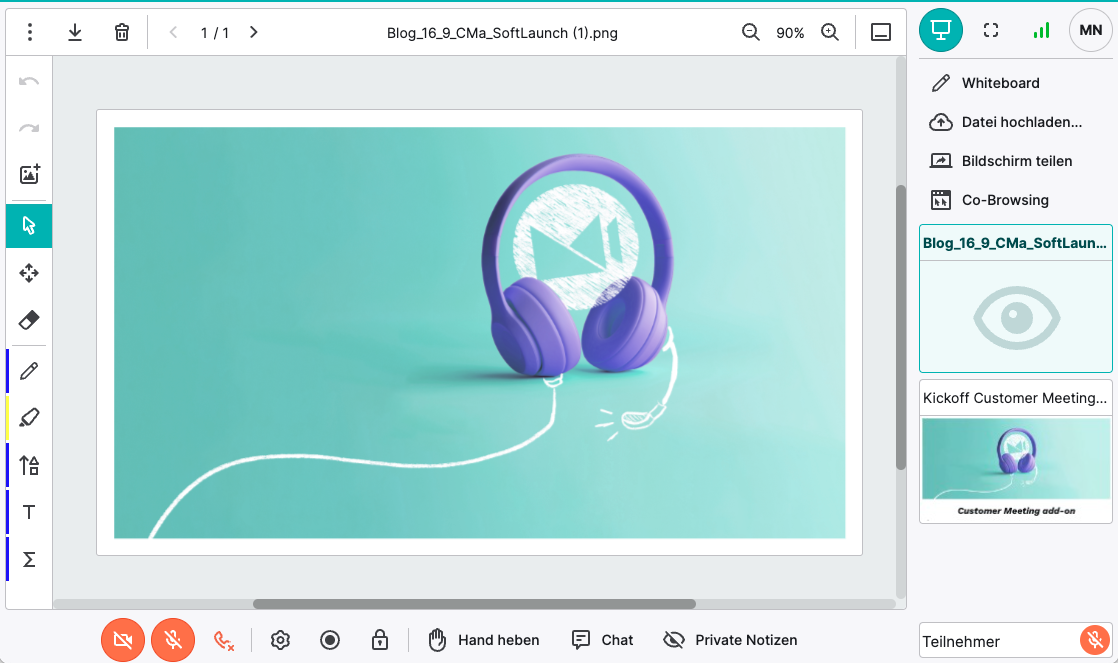Toggle the presentation screen button
Image resolution: width=1118 pixels, height=663 pixels.
click(x=940, y=30)
